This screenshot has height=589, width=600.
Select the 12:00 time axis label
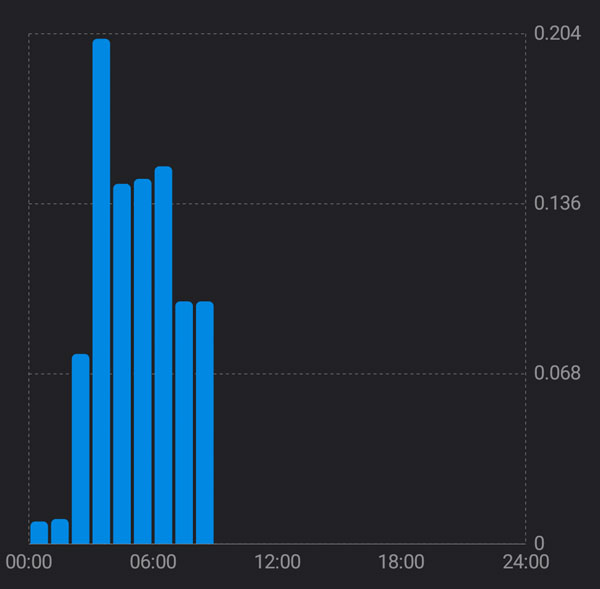point(277,562)
